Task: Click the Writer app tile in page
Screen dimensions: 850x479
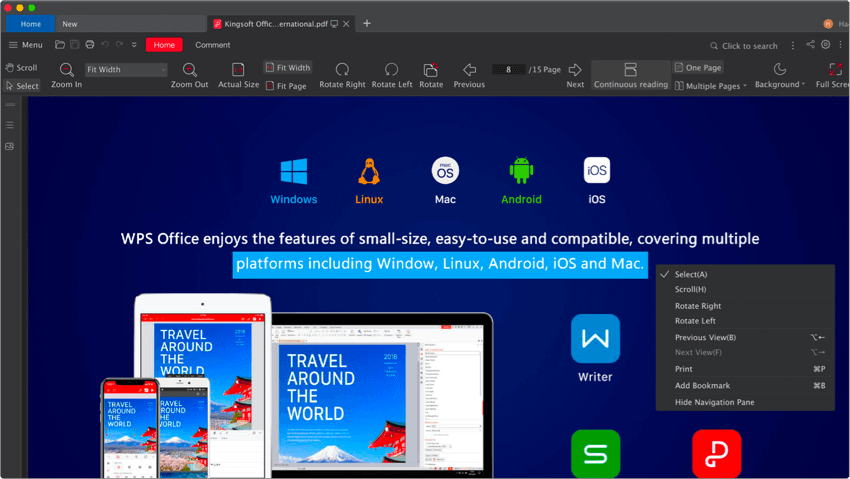Action: pos(595,339)
